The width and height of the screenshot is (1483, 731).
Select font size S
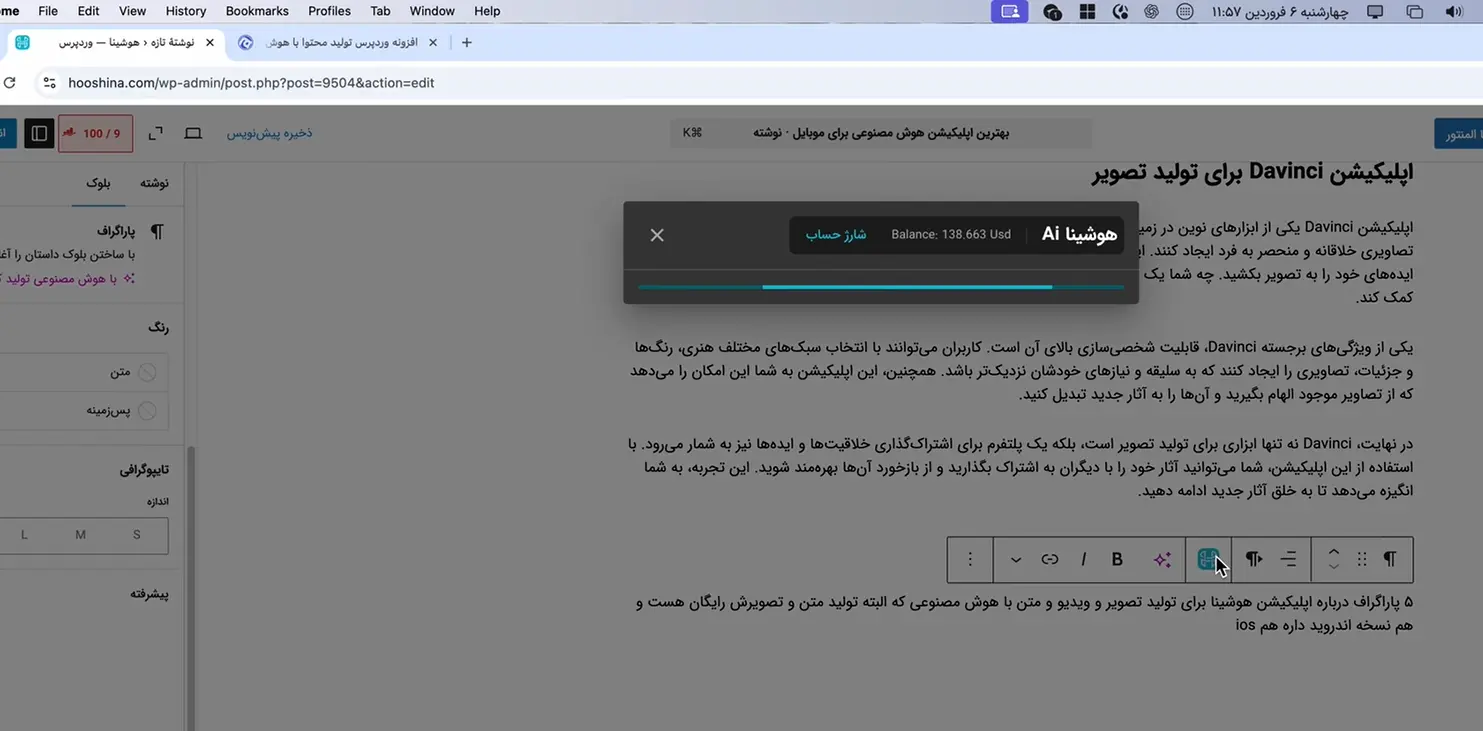tap(137, 535)
